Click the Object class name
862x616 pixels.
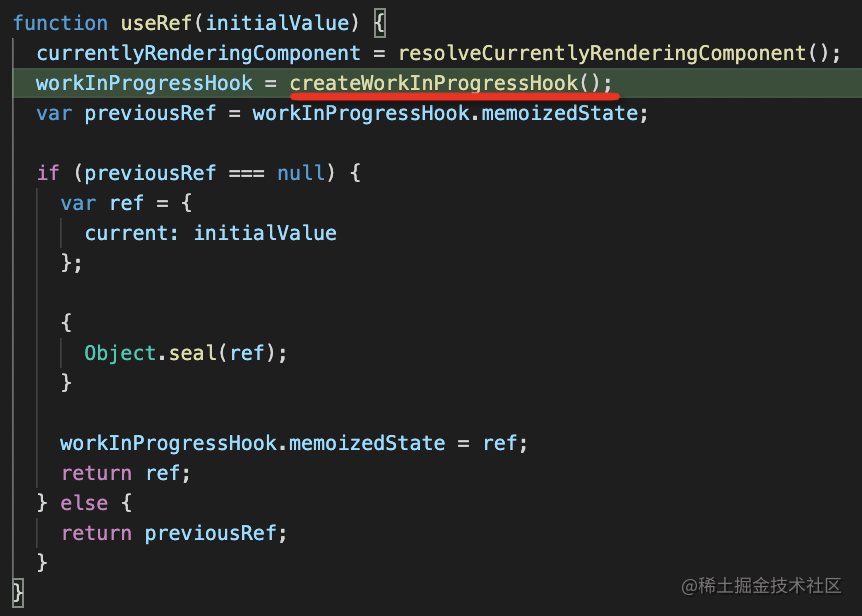[x=120, y=353]
